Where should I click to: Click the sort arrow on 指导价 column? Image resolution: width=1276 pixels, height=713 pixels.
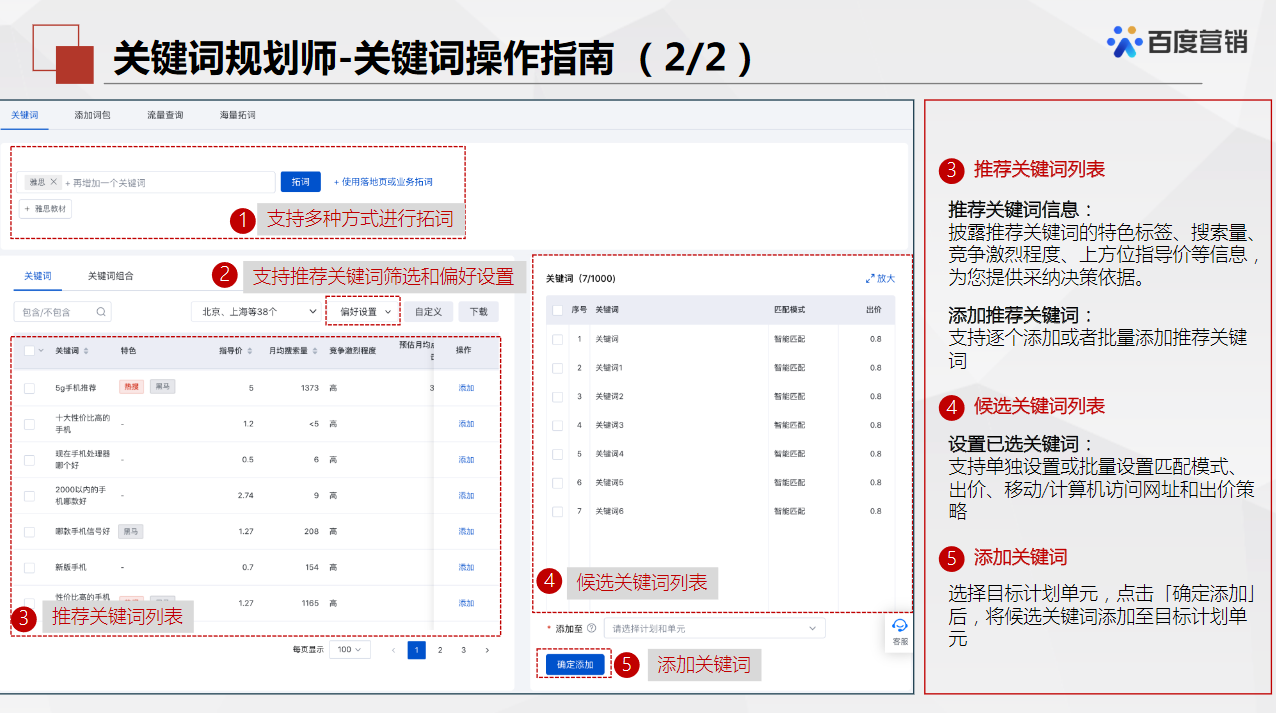coord(249,350)
